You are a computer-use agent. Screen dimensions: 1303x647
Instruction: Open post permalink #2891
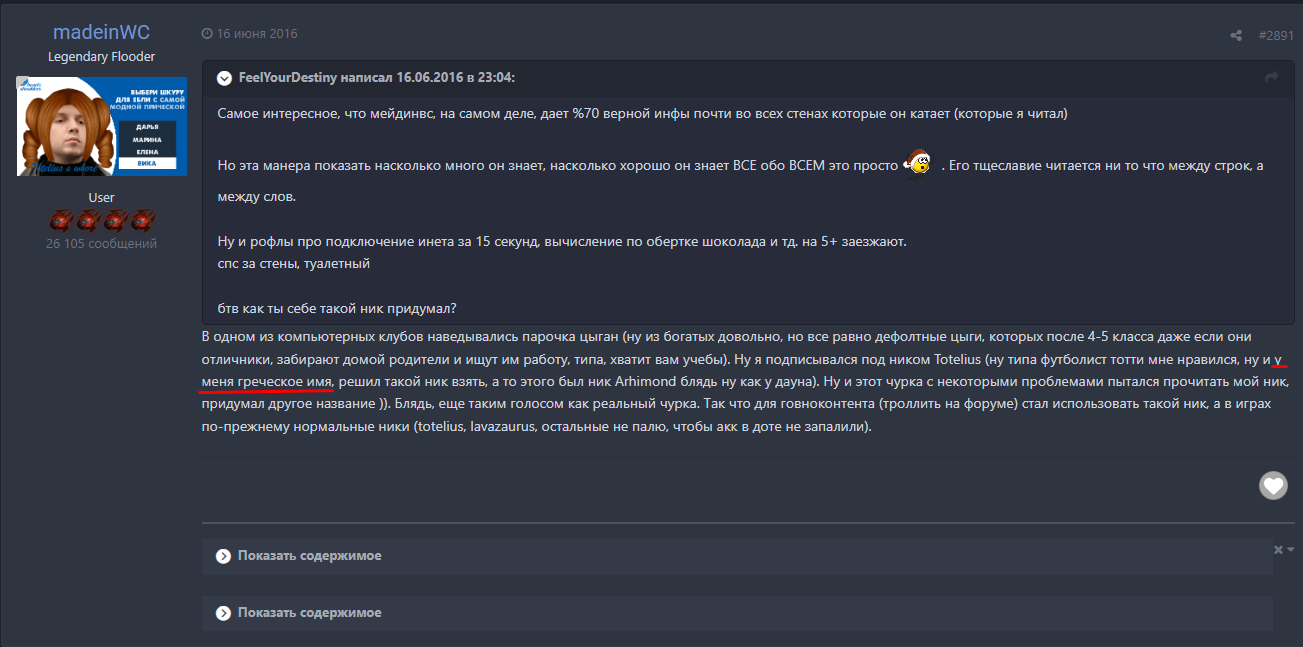click(1276, 35)
